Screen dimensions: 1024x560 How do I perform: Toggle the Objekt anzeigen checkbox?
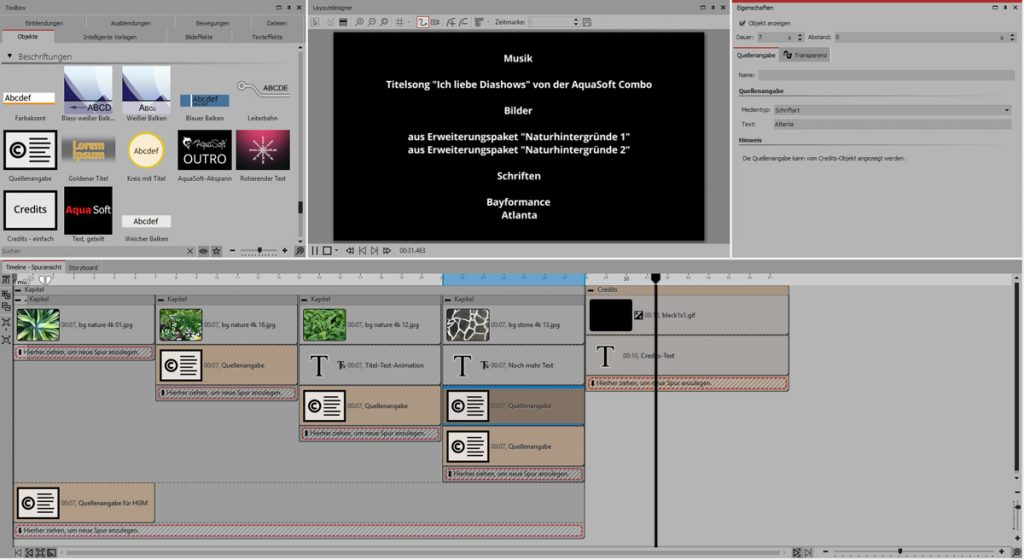(x=743, y=23)
